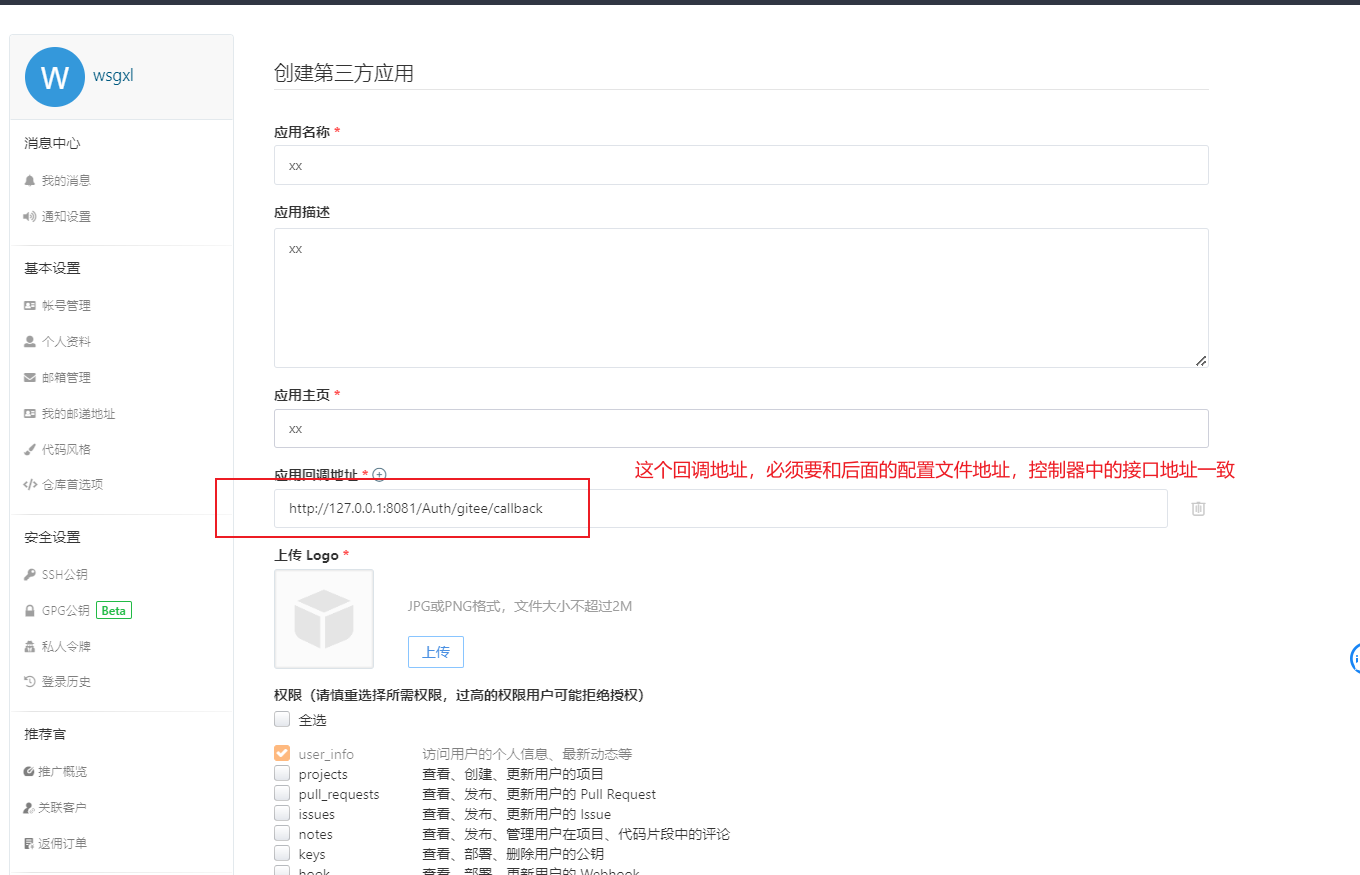Click the 应用名称 input field
Screen dimensions: 1360x875
[x=740, y=165]
